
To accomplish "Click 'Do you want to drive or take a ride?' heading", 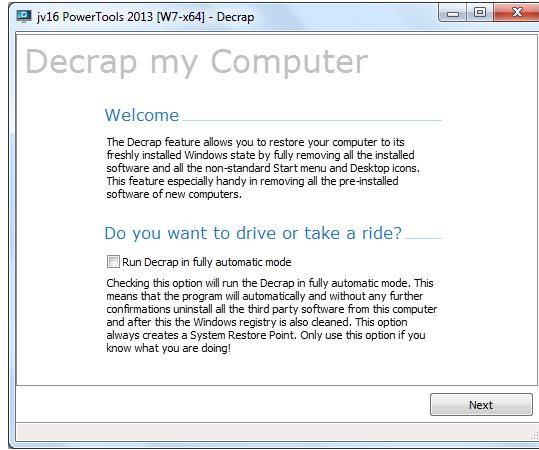I will (253, 233).
